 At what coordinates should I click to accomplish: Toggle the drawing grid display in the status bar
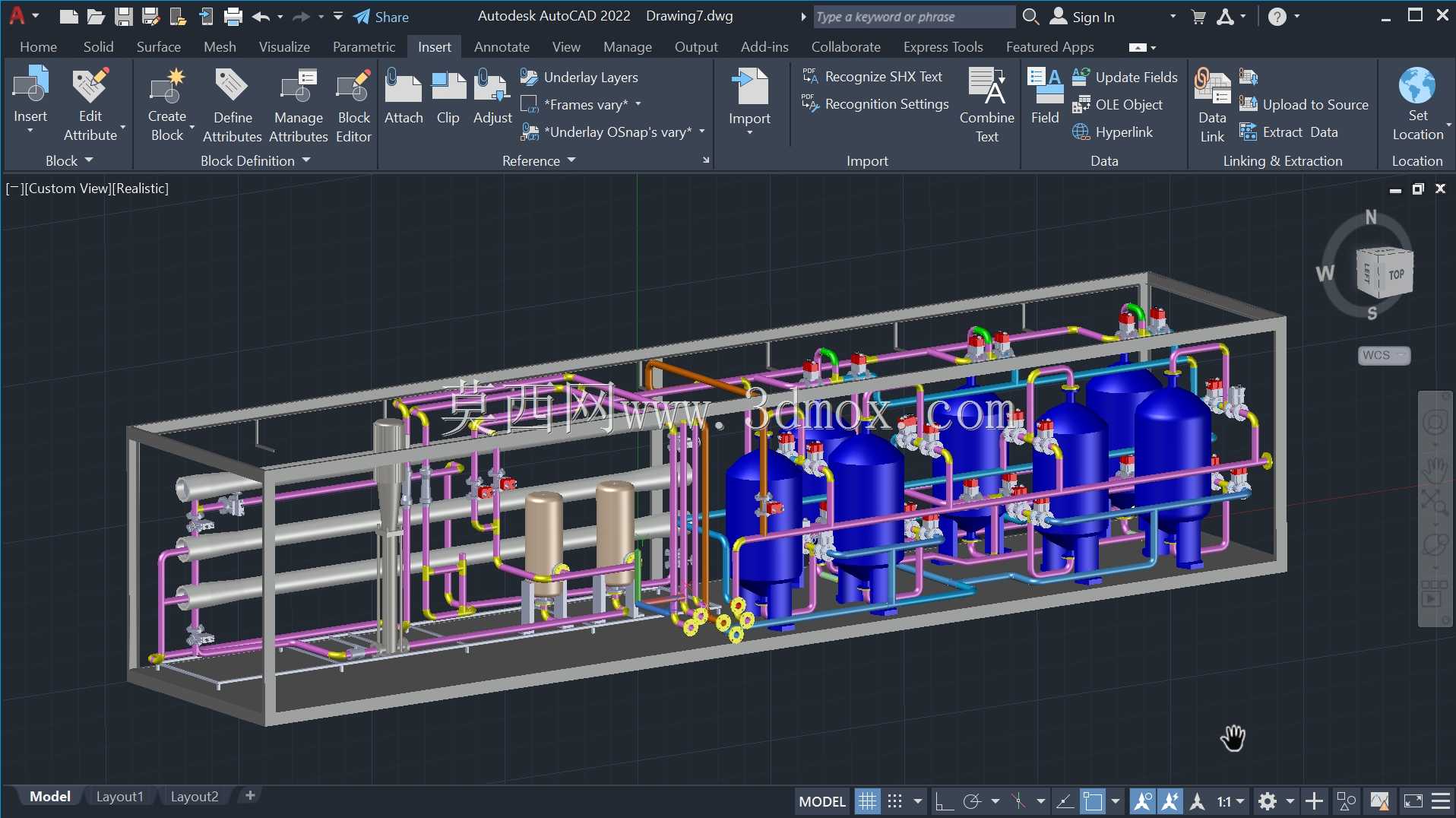[867, 801]
